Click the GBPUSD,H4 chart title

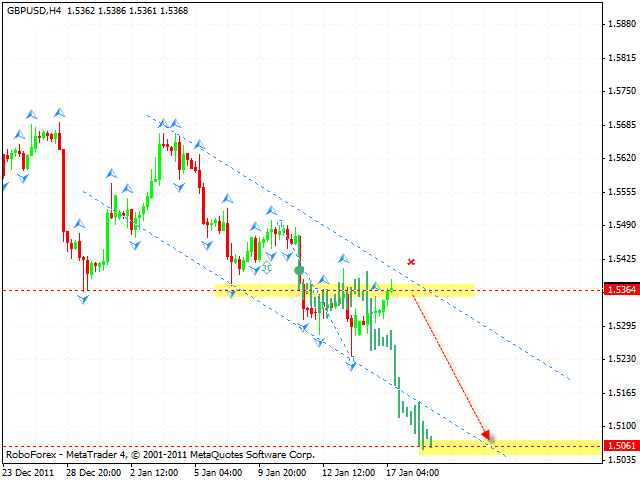34,11
